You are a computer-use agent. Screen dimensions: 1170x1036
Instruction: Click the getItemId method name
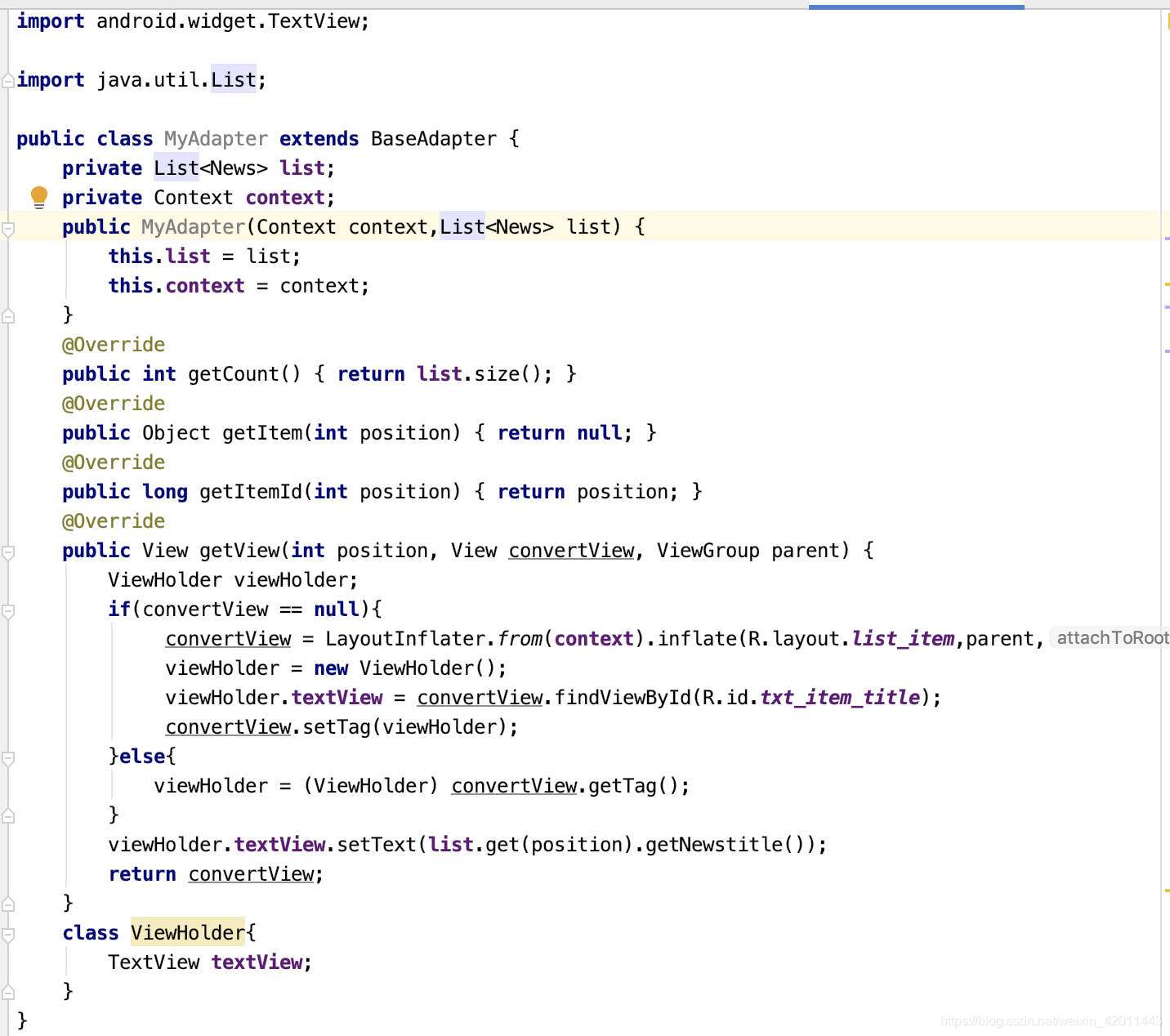251,492
